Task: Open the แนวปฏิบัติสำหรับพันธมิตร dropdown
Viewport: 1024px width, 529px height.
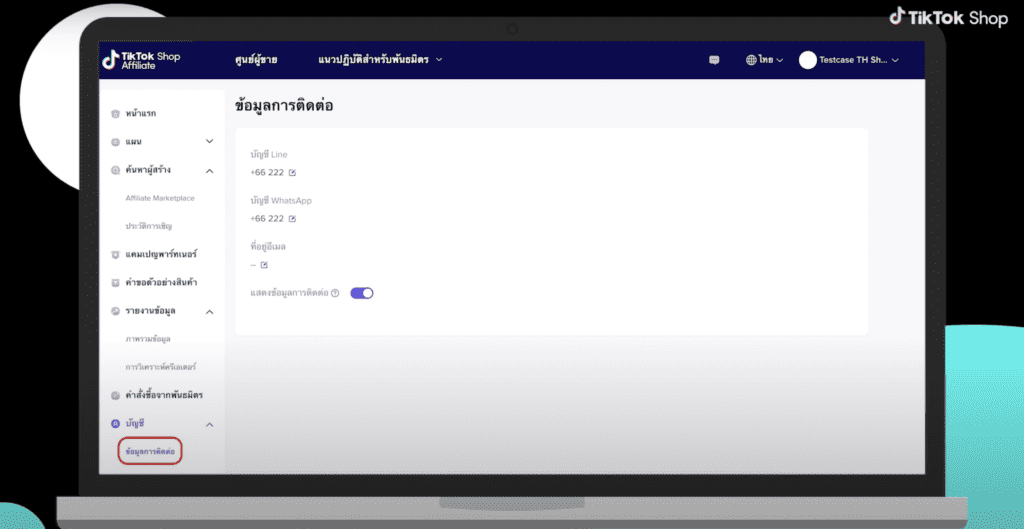Action: (380, 59)
